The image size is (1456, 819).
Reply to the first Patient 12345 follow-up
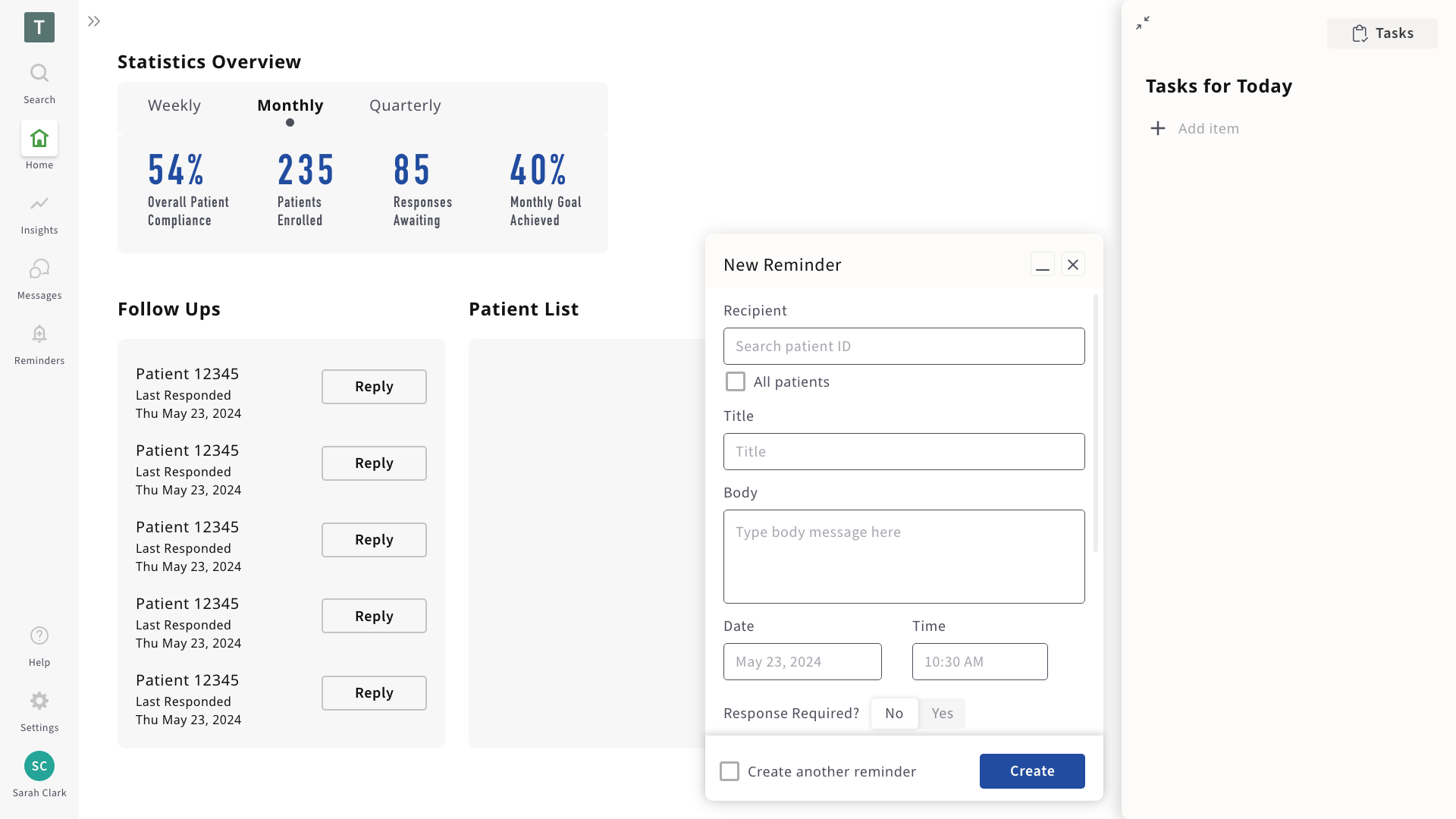[374, 387]
